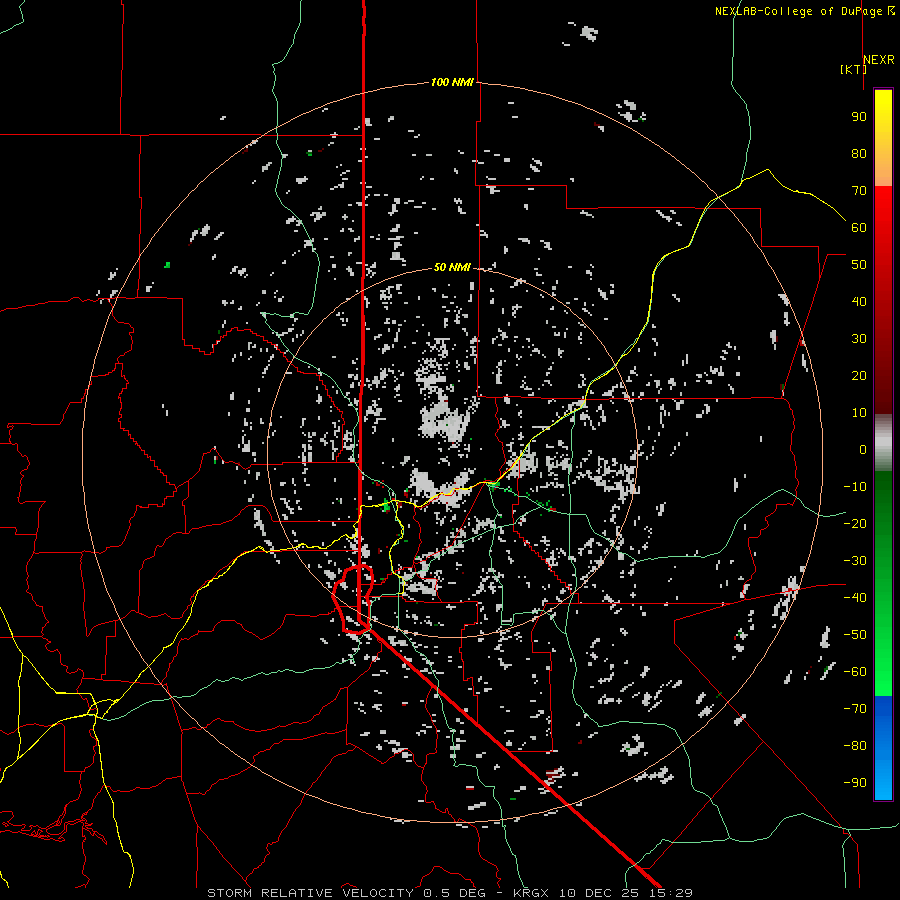The image size is (900, 900).
Task: Click the STORM RELATIVE VELOCITY caption text
Action: 310,893
